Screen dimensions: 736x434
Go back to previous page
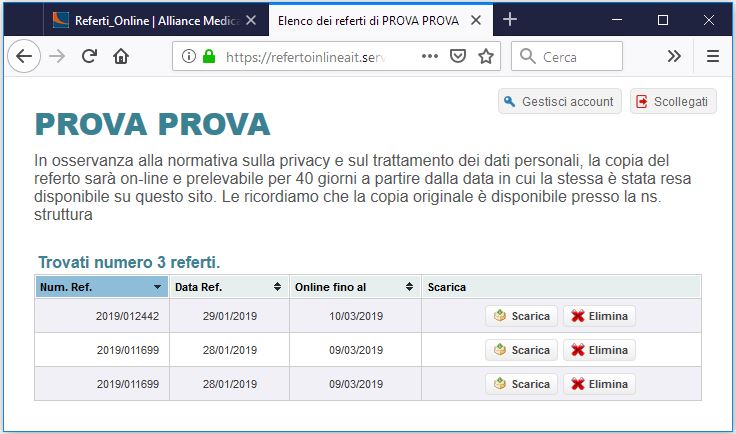click(23, 56)
